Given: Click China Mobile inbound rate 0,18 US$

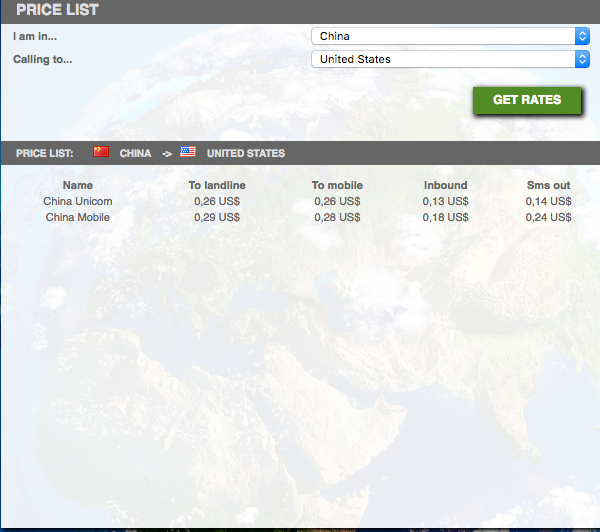Looking at the screenshot, I should click(x=445, y=217).
